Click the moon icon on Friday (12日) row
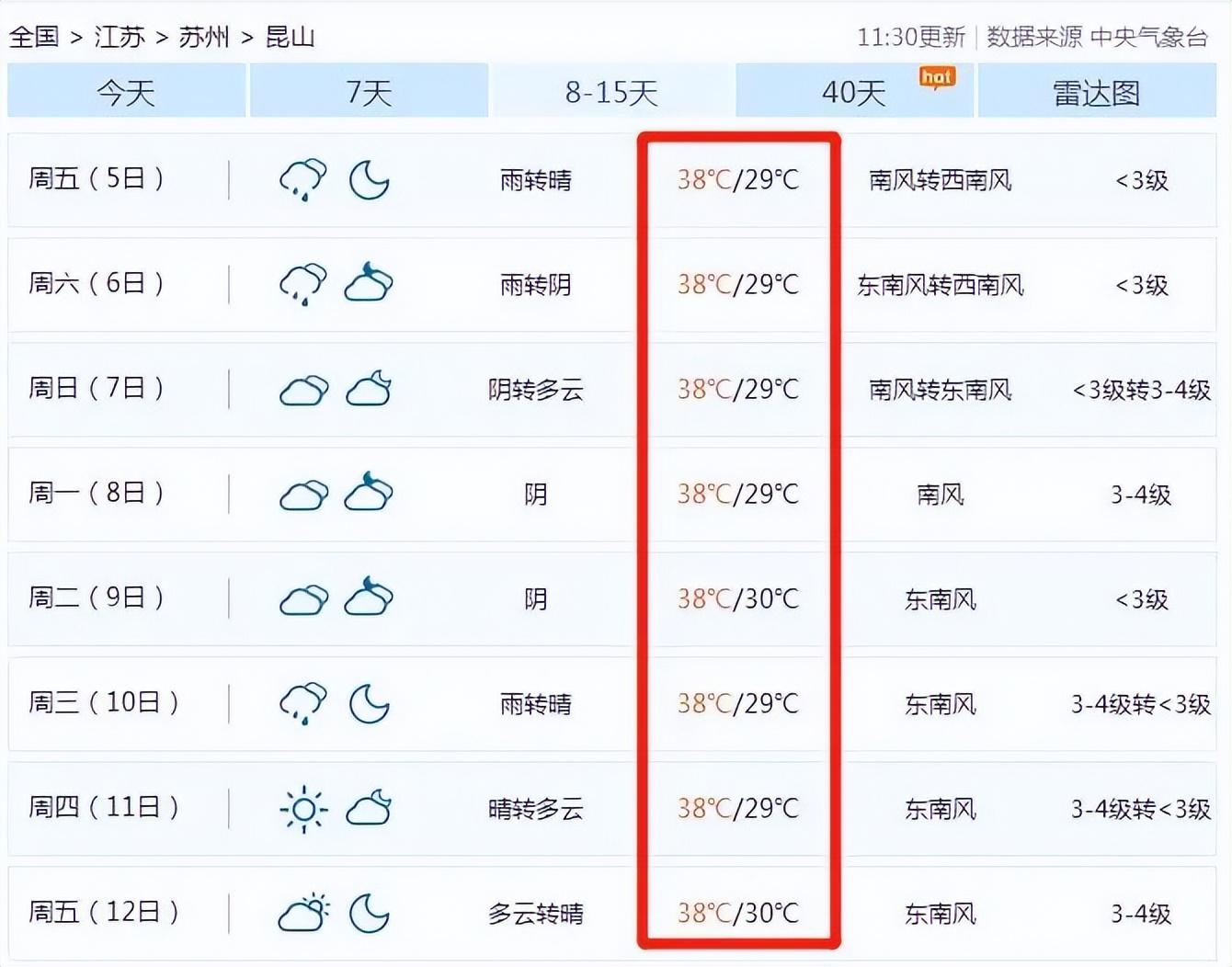This screenshot has width=1232, height=967. tap(371, 914)
